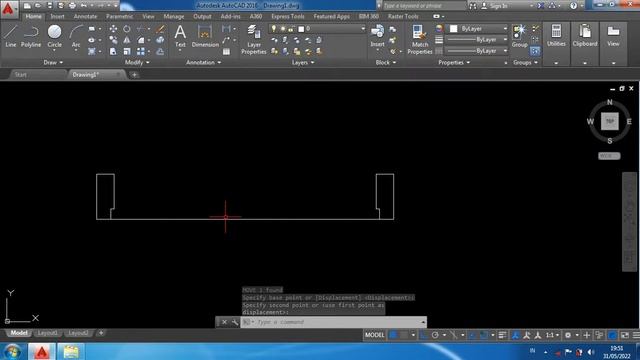
Task: Toggle grid display in status bar
Action: click(393, 335)
